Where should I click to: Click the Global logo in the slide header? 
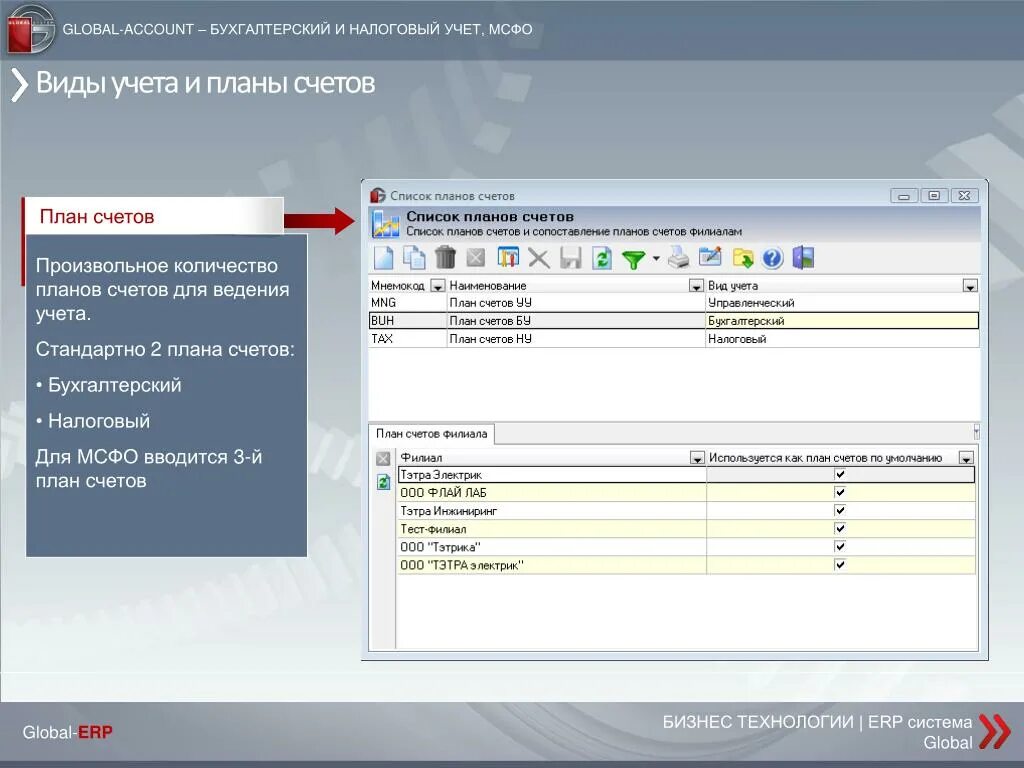point(31,29)
